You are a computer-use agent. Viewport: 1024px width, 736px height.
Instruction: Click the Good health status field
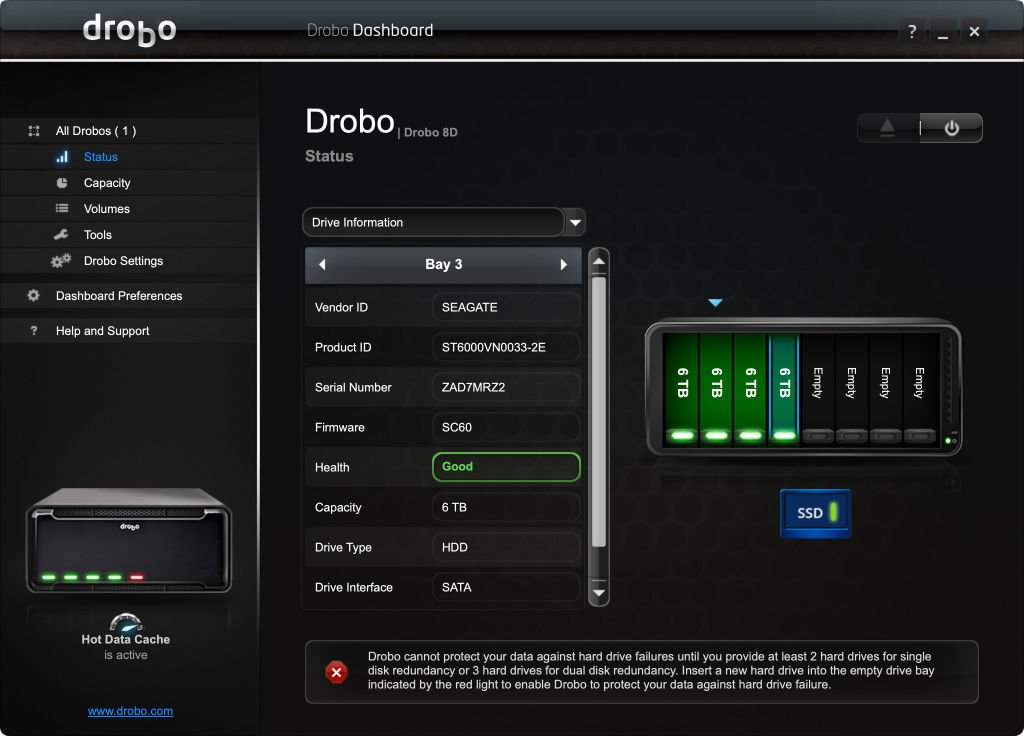[x=506, y=467]
